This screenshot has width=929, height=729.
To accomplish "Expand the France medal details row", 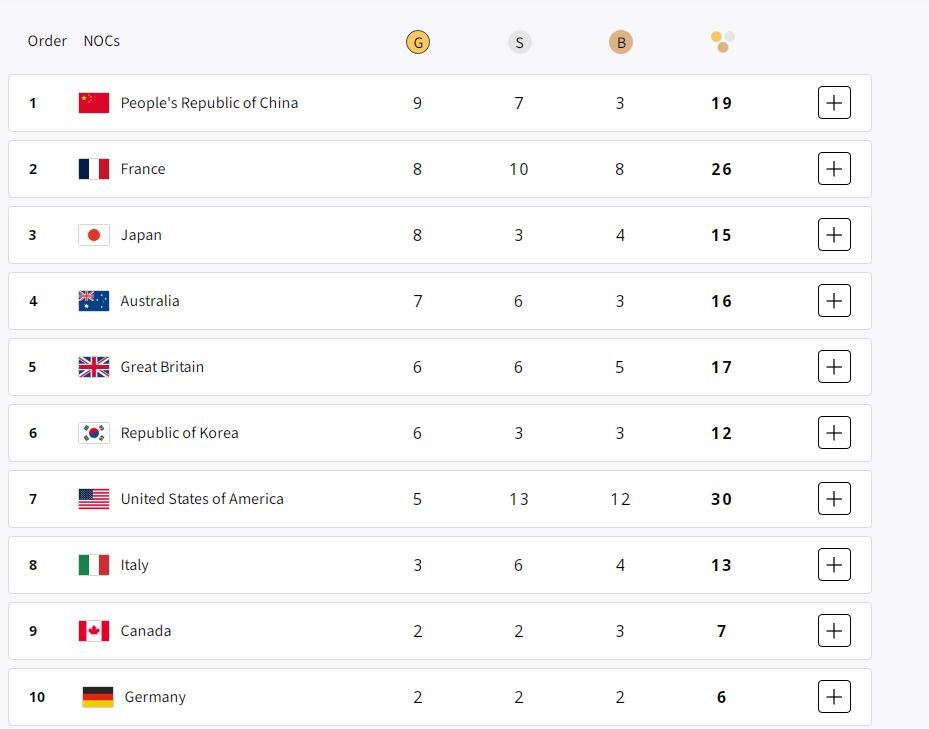I will coord(834,168).
